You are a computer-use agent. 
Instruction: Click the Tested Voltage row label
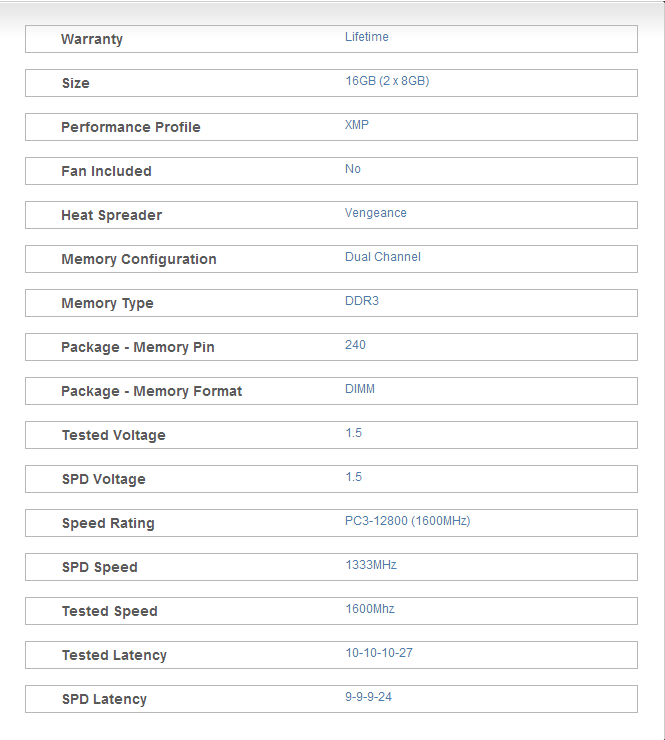[113, 435]
